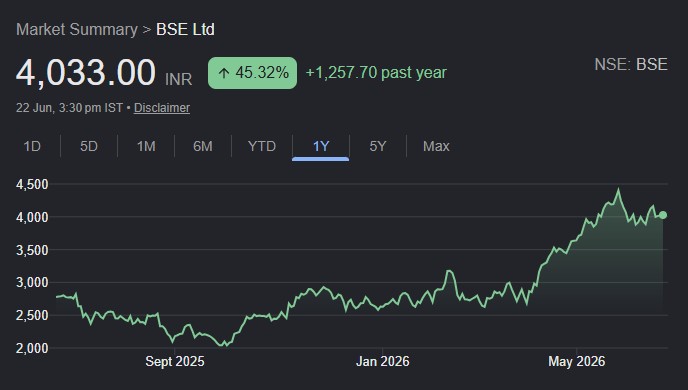Click the Jan 2026 axis label
The width and height of the screenshot is (688, 390).
pyautogui.click(x=383, y=361)
